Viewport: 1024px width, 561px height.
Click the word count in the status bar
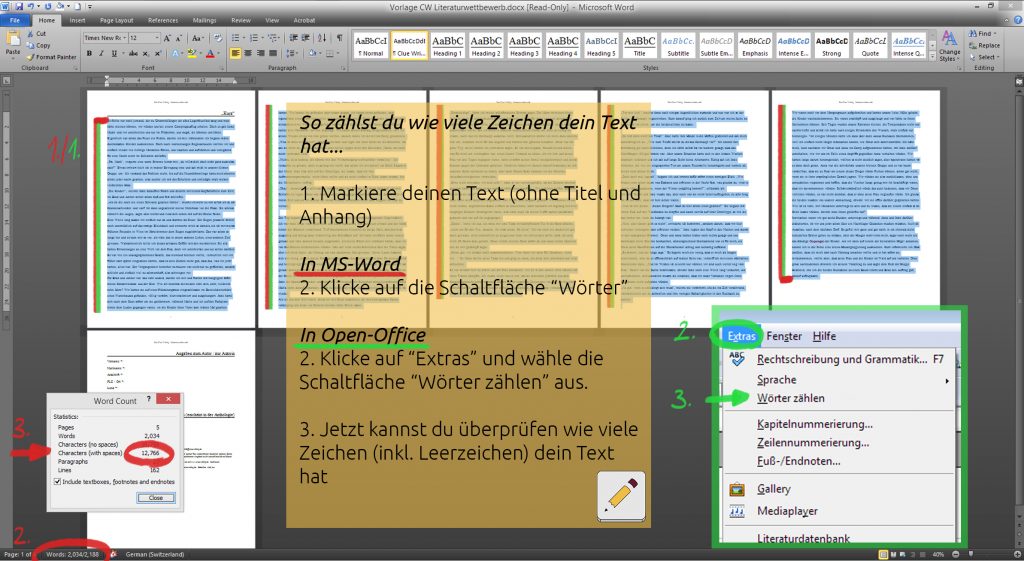pos(73,553)
